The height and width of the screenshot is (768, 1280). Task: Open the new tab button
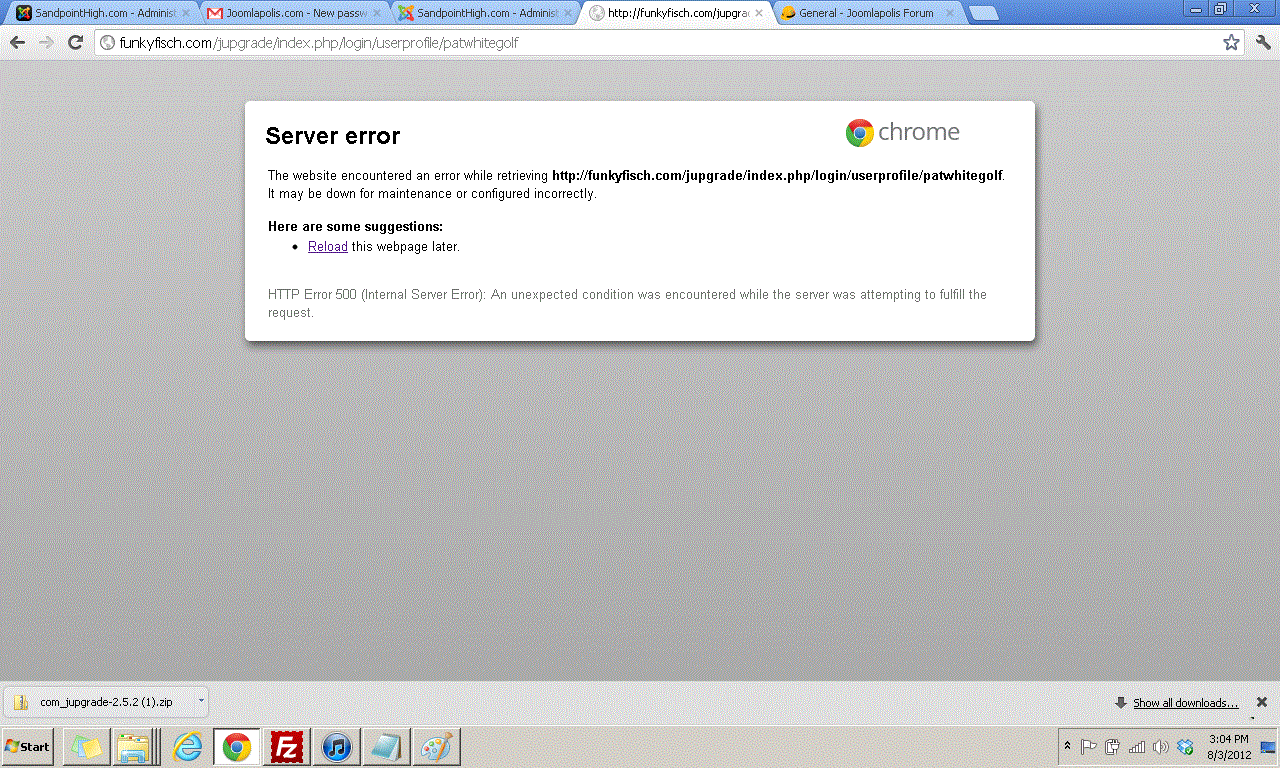tap(983, 13)
